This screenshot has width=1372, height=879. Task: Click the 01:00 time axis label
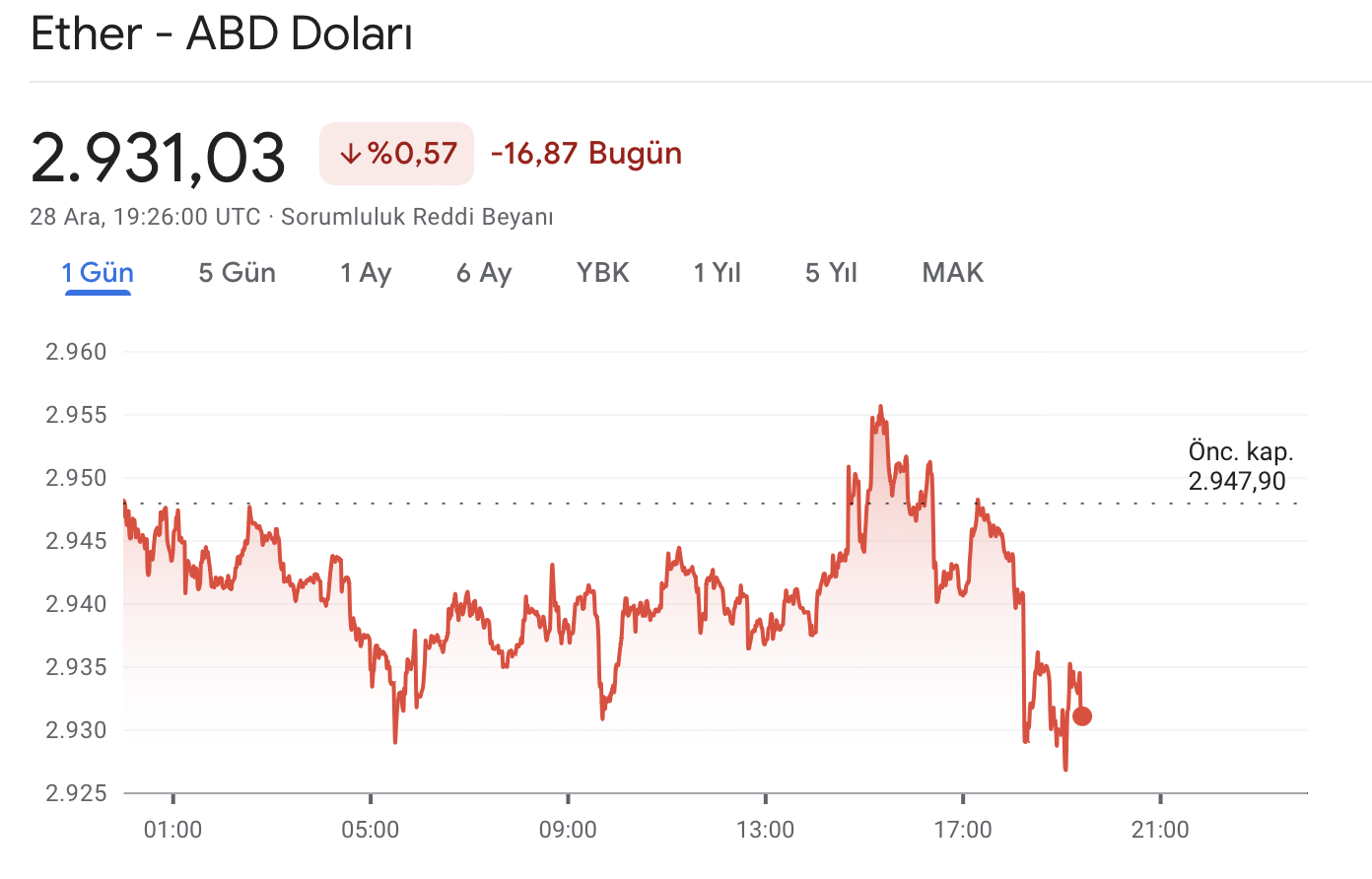pyautogui.click(x=175, y=830)
